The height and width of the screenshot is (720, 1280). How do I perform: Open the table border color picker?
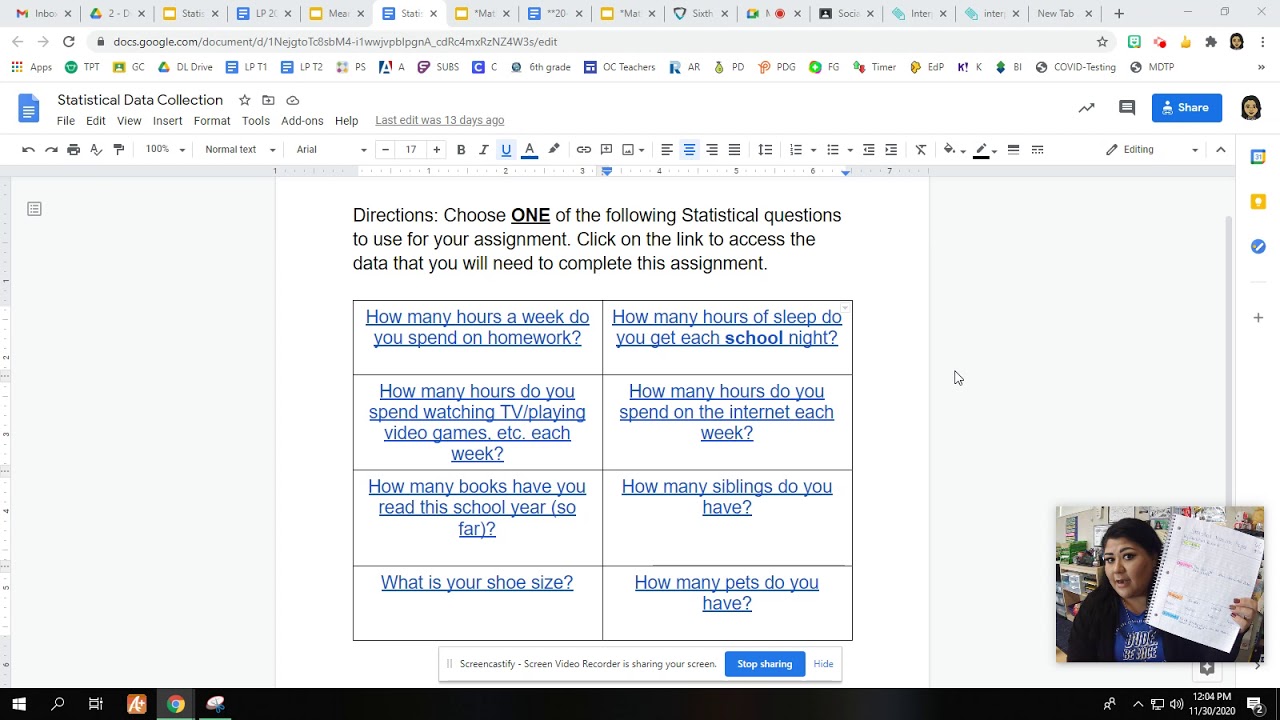point(982,150)
